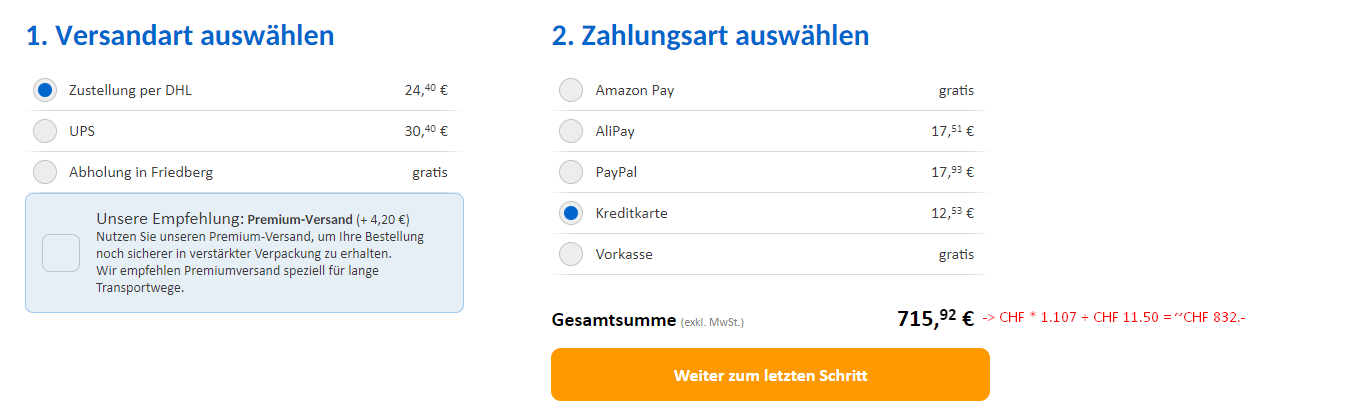Image resolution: width=1361 pixels, height=414 pixels.
Task: Click the 'Amazon Pay' option label
Action: (635, 90)
